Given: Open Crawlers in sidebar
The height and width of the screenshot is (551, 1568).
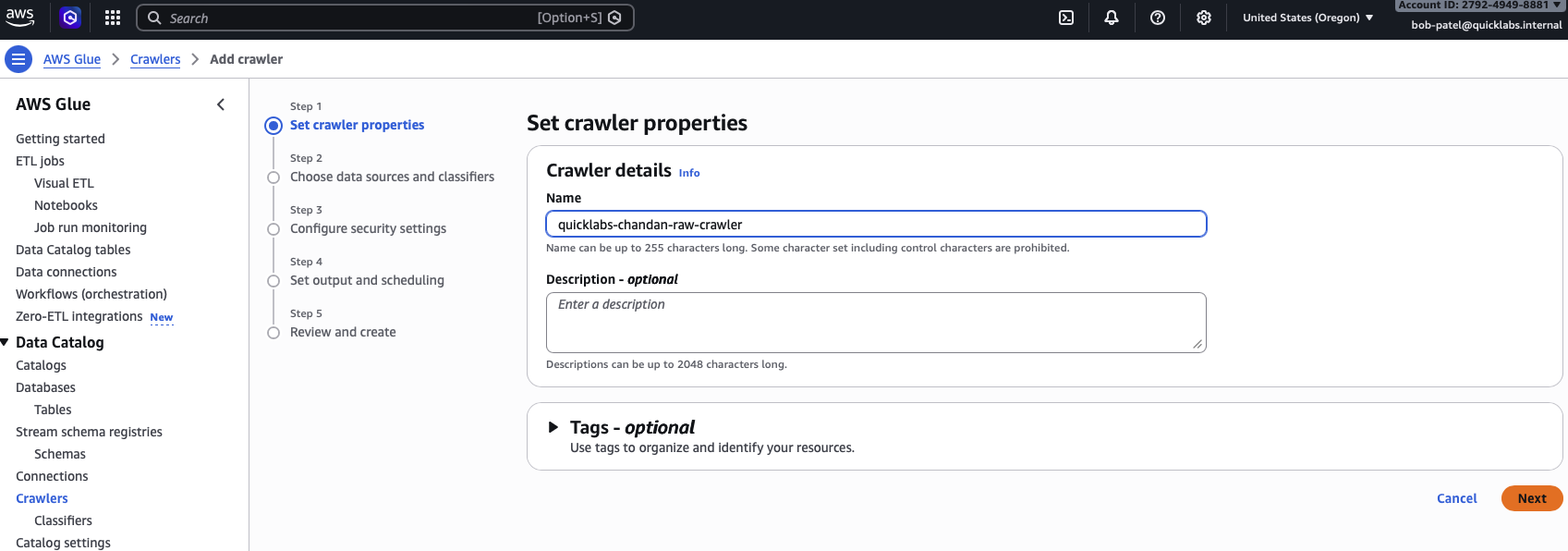Looking at the screenshot, I should click(x=42, y=498).
